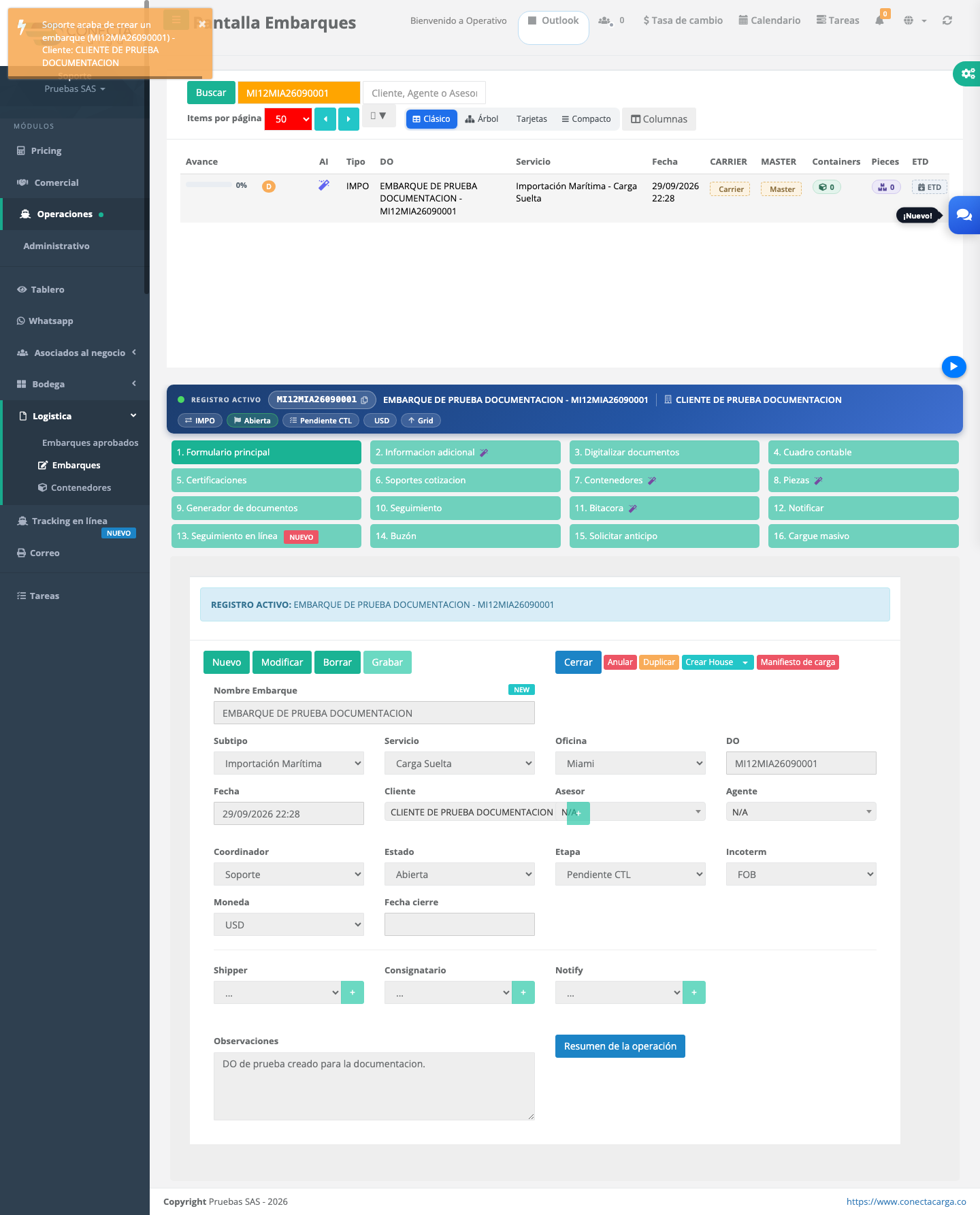Switch to Clásico view
The height and width of the screenshot is (1215, 980).
pos(431,119)
